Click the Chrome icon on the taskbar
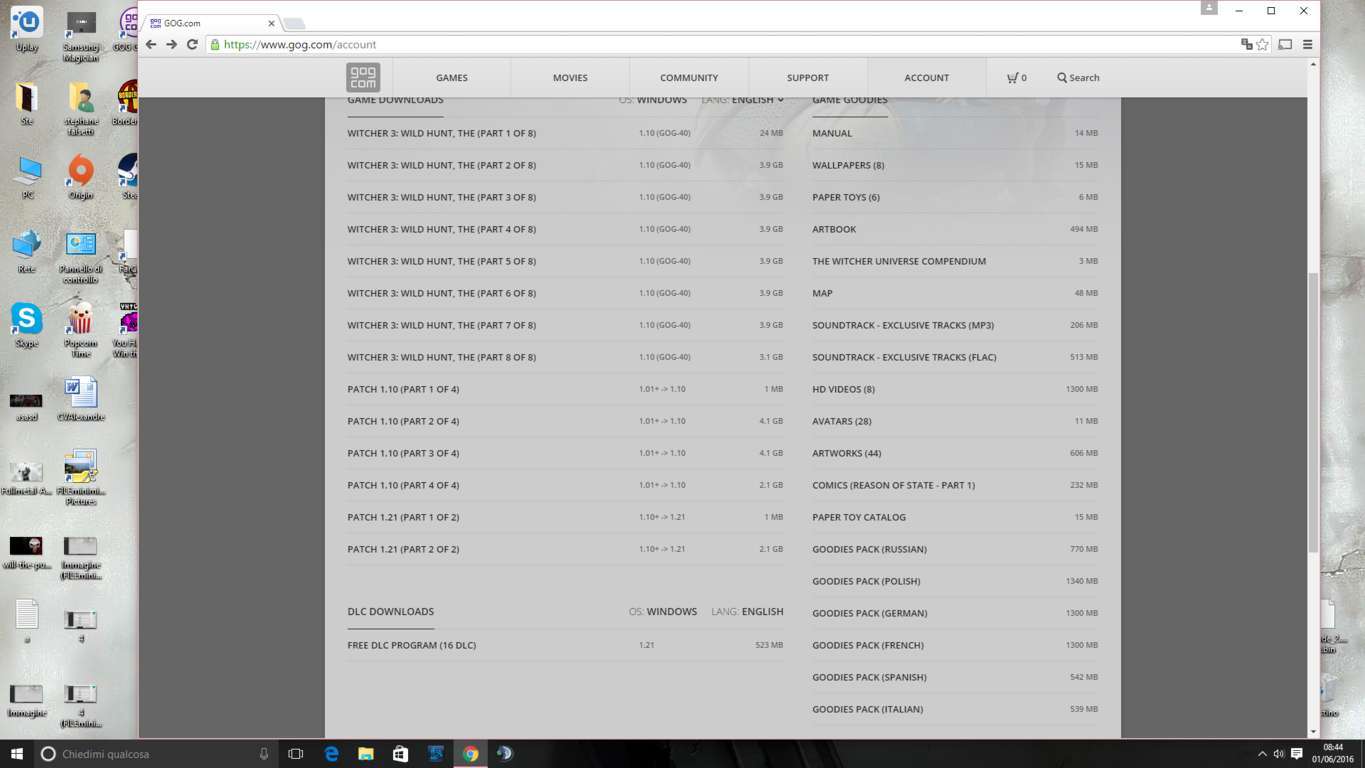The width and height of the screenshot is (1365, 768). click(x=470, y=754)
